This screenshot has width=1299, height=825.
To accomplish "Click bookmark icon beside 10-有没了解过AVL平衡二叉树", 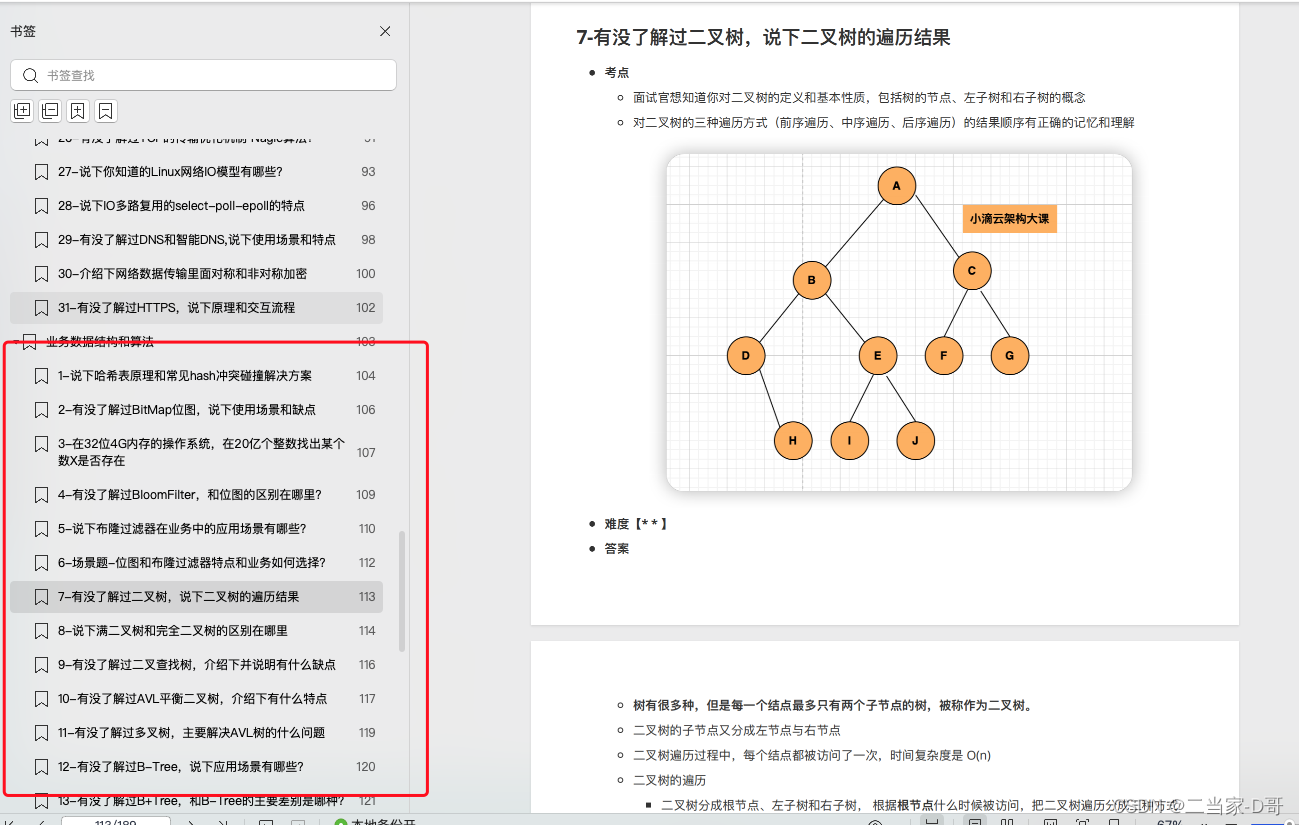I will tap(41, 699).
